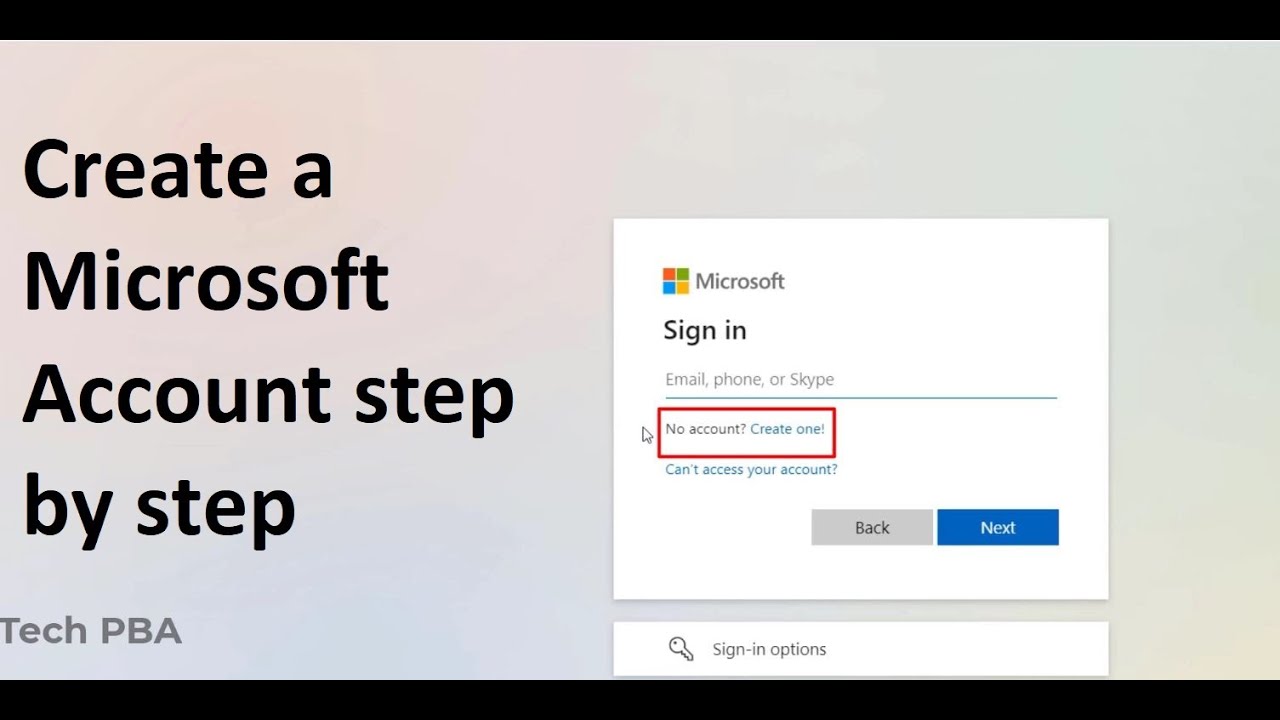Image resolution: width=1280 pixels, height=720 pixels.
Task: Focus the Email, phone, or Skype field
Action: 861,380
